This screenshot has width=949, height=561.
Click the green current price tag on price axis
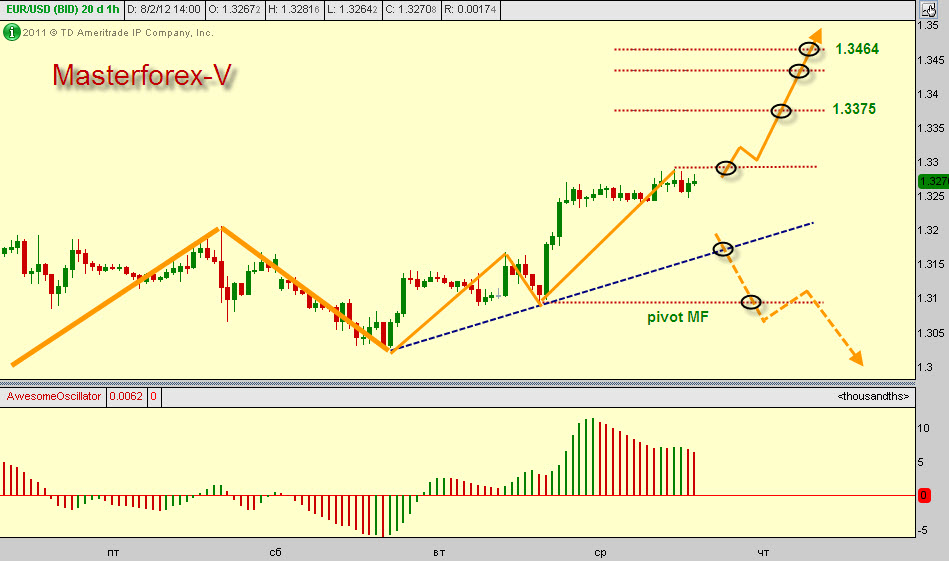tap(932, 181)
